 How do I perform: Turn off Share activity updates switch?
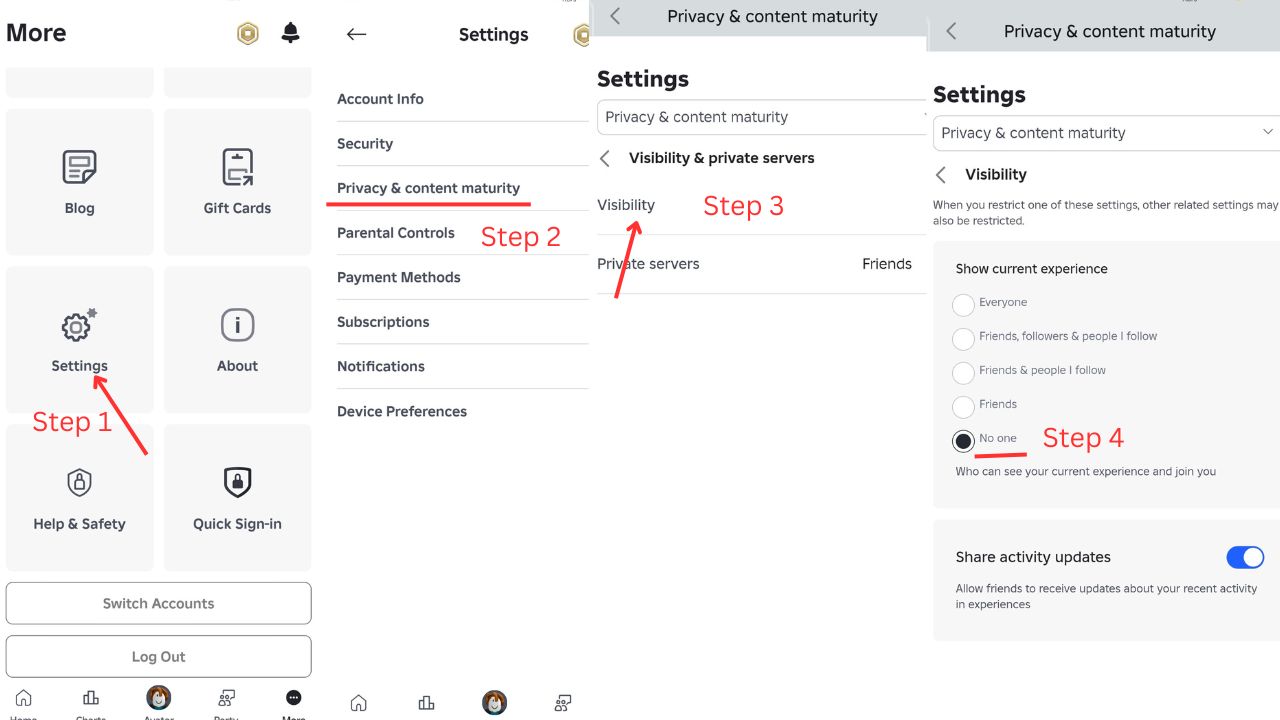[1245, 557]
